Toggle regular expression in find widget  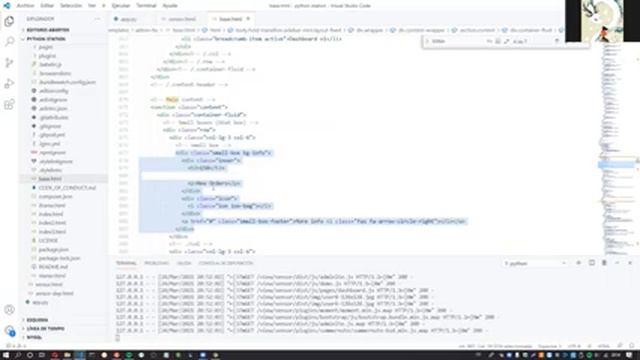pos(507,41)
